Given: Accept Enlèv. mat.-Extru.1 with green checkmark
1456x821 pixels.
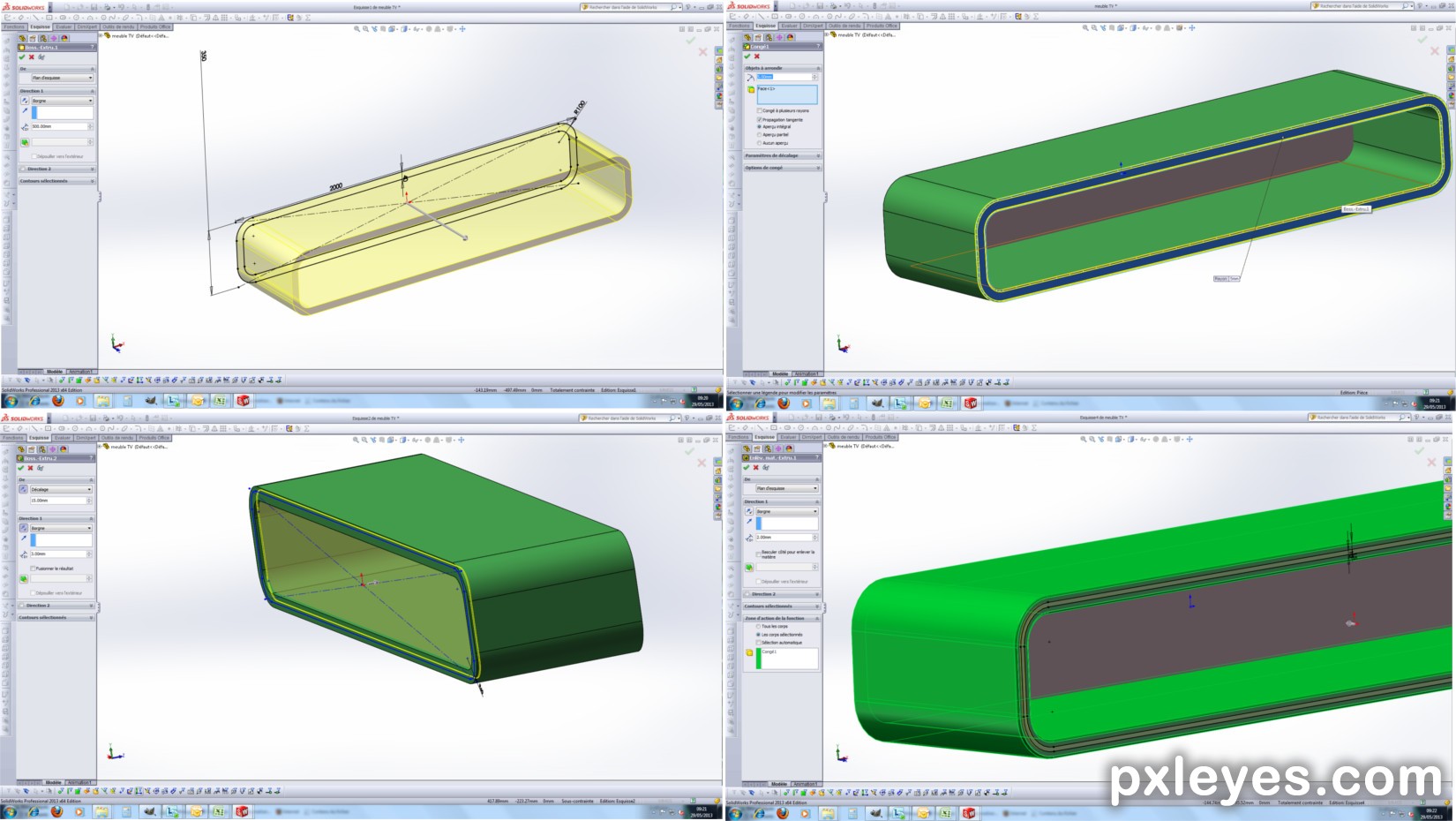Looking at the screenshot, I should [747, 467].
